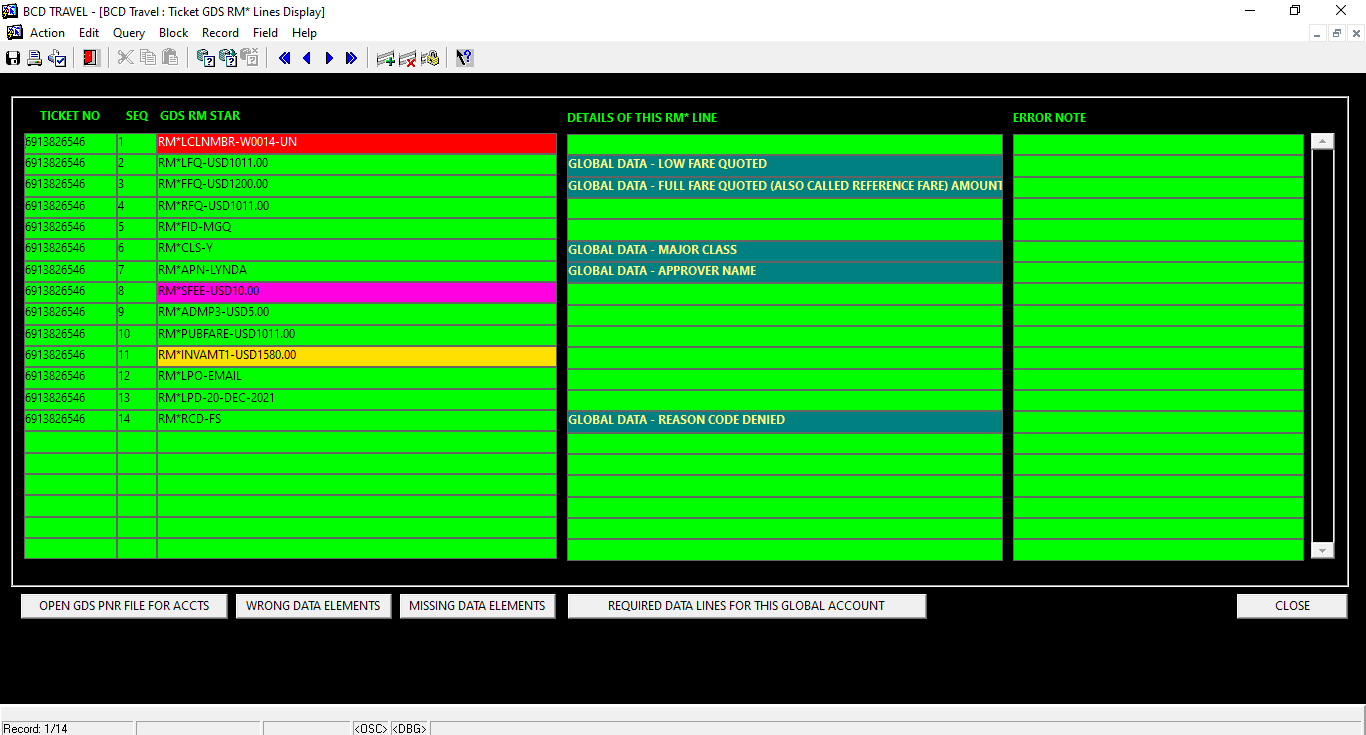
Task: Click the MISSING DATA ELEMENTS button
Action: 477,606
